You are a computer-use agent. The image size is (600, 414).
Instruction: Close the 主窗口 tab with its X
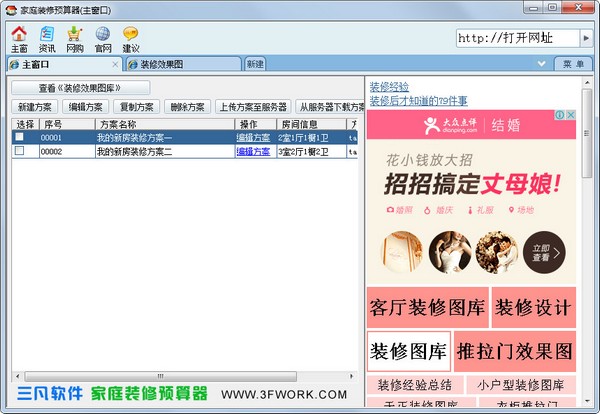[115, 65]
